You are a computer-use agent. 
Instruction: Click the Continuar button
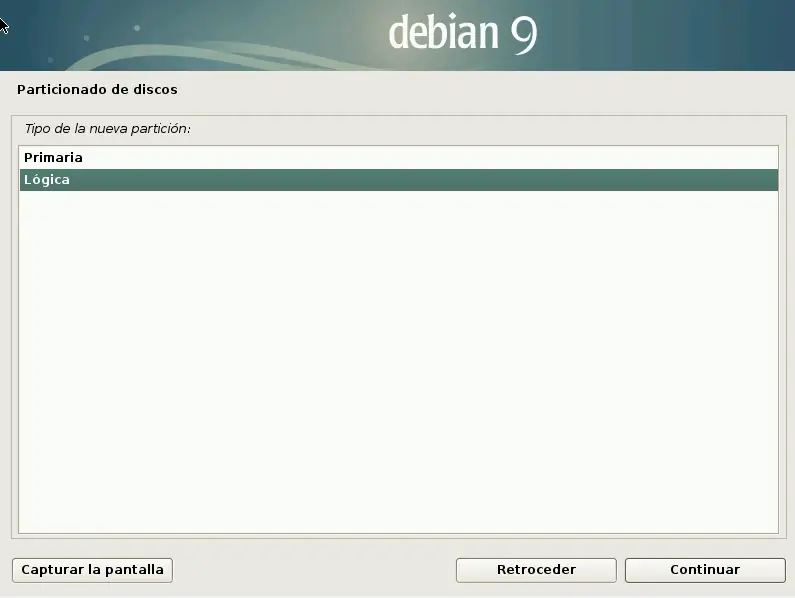click(x=705, y=570)
